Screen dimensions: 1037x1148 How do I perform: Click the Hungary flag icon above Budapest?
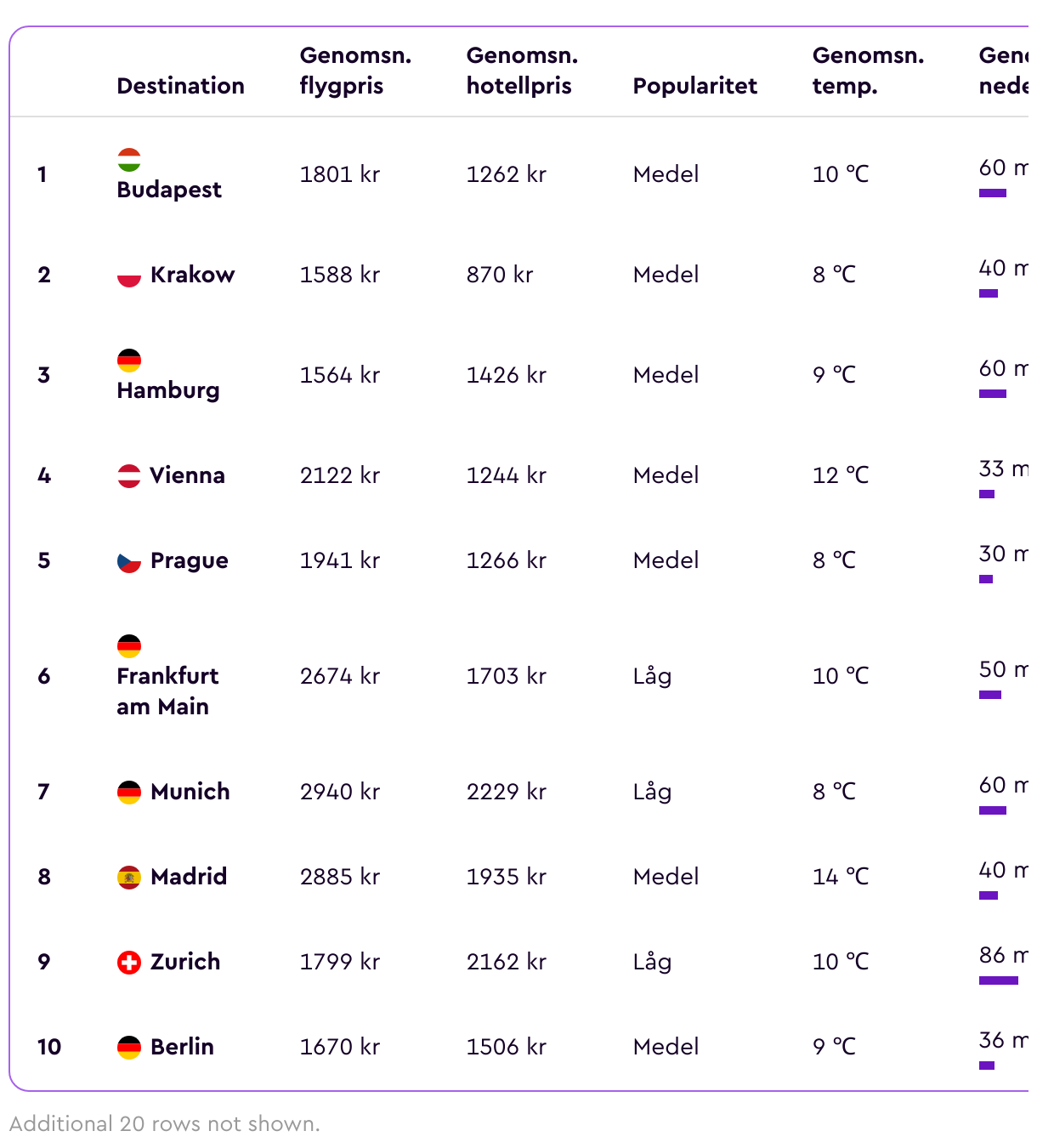click(129, 159)
